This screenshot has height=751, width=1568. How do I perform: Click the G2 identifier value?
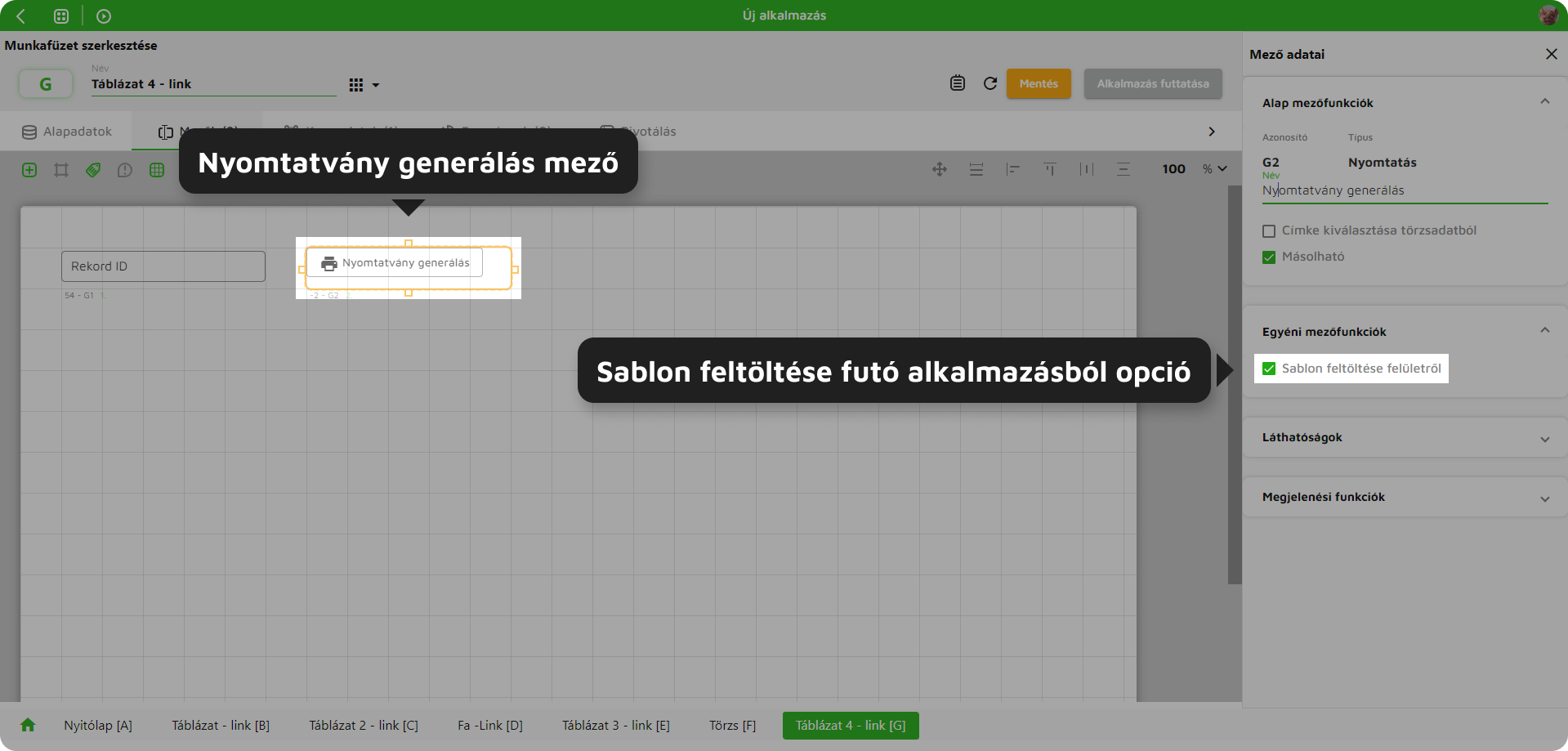pyautogui.click(x=1271, y=163)
